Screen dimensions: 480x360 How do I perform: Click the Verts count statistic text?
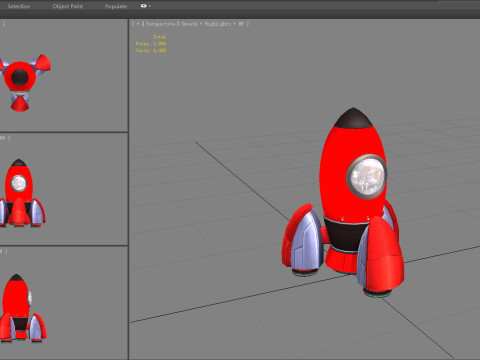(x=151, y=51)
